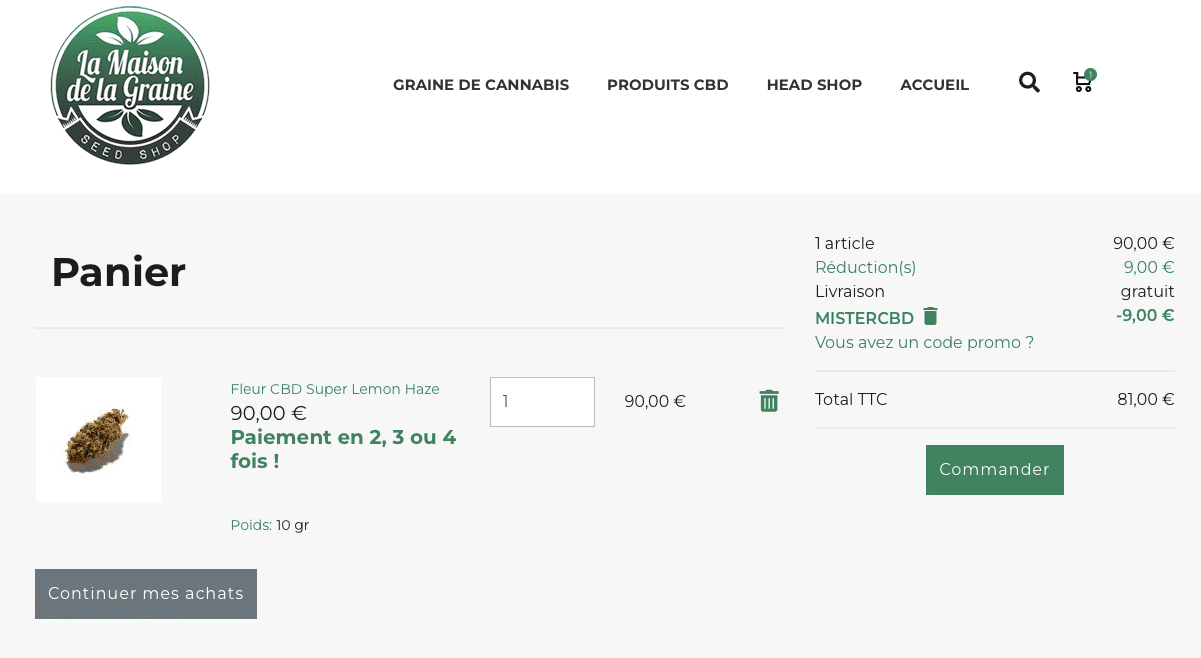The image size is (1201, 658).
Task: Click the Commander button
Action: point(995,470)
